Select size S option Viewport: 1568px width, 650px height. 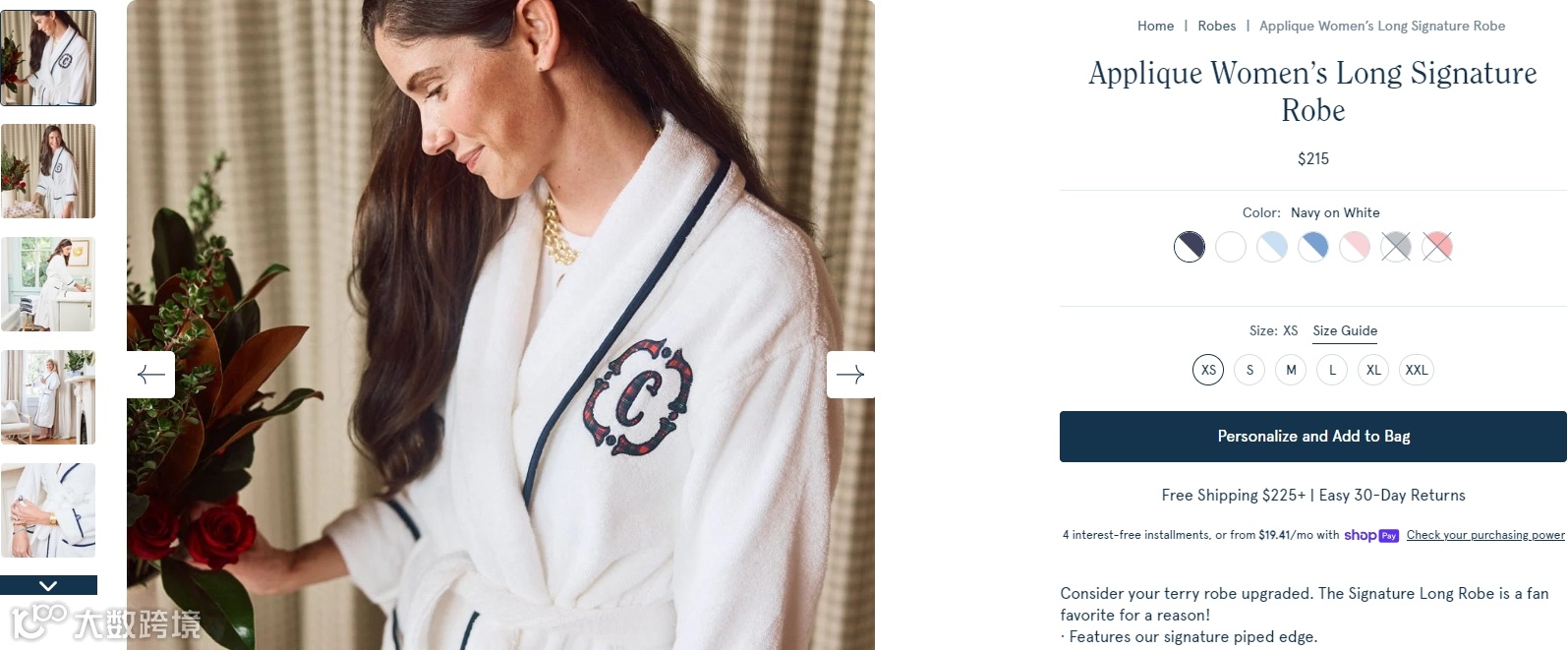(1249, 370)
